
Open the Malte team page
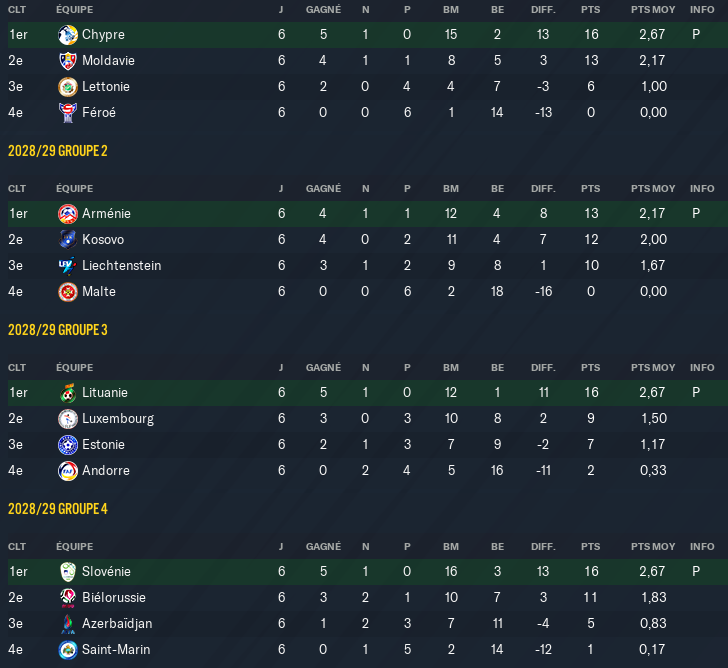pyautogui.click(x=99, y=292)
